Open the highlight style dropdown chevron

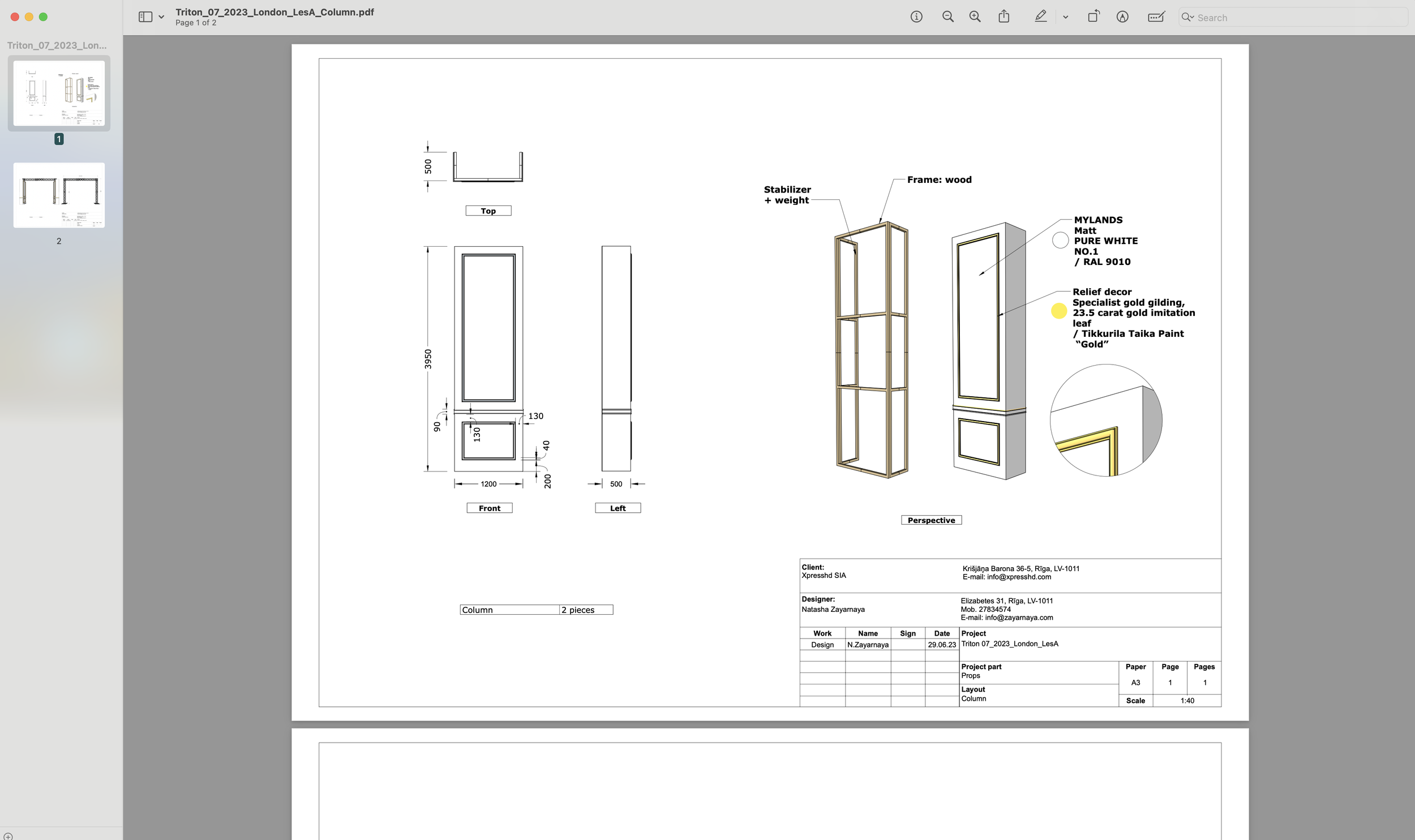(x=1065, y=18)
